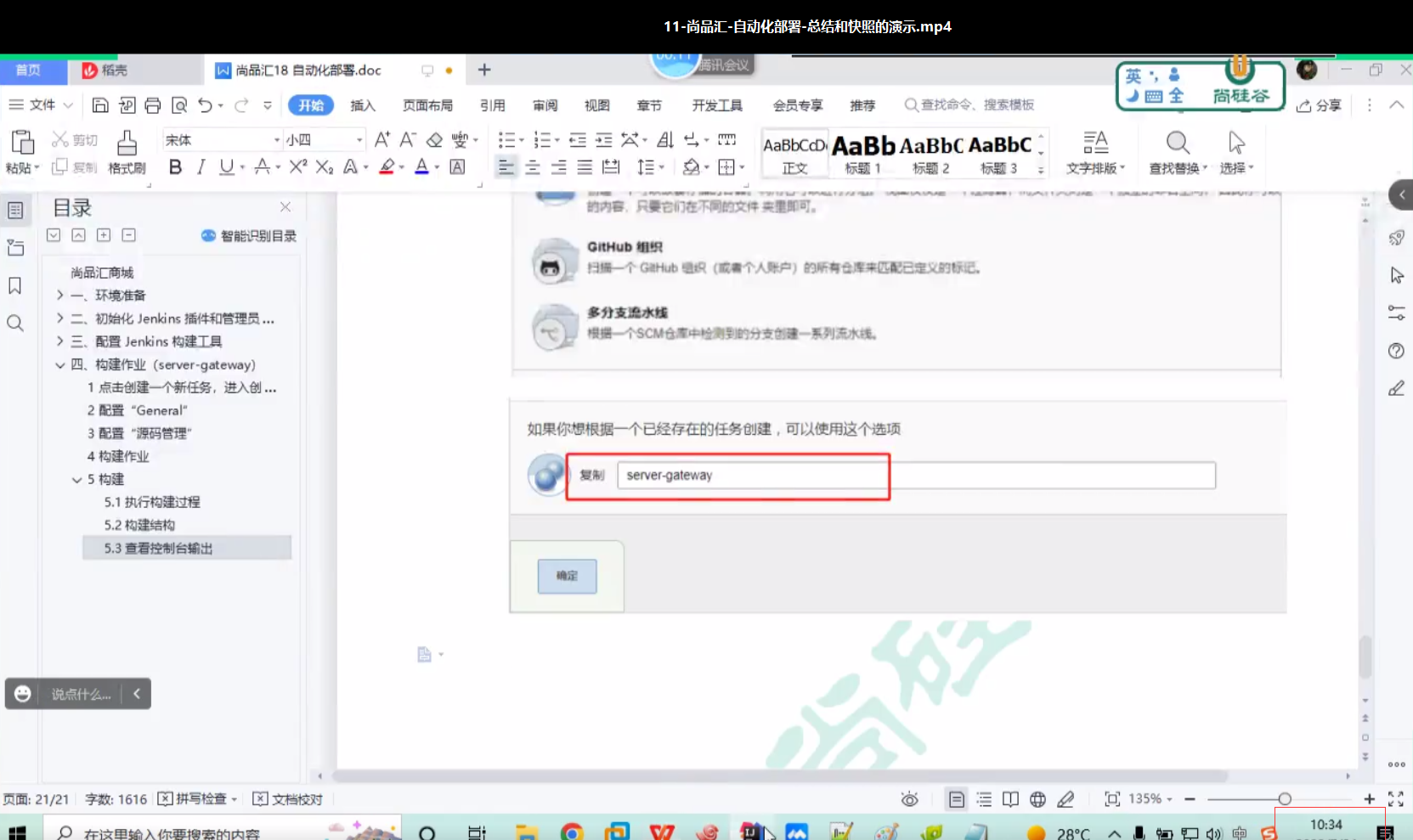Click the eye protection mode icon
Viewport: 1413px width, 840px height.
pyautogui.click(x=909, y=799)
